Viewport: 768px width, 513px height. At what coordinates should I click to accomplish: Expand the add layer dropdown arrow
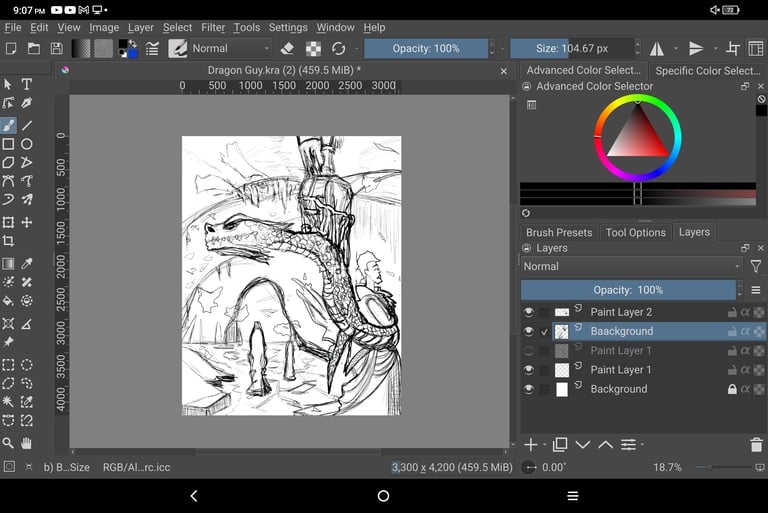coord(544,445)
